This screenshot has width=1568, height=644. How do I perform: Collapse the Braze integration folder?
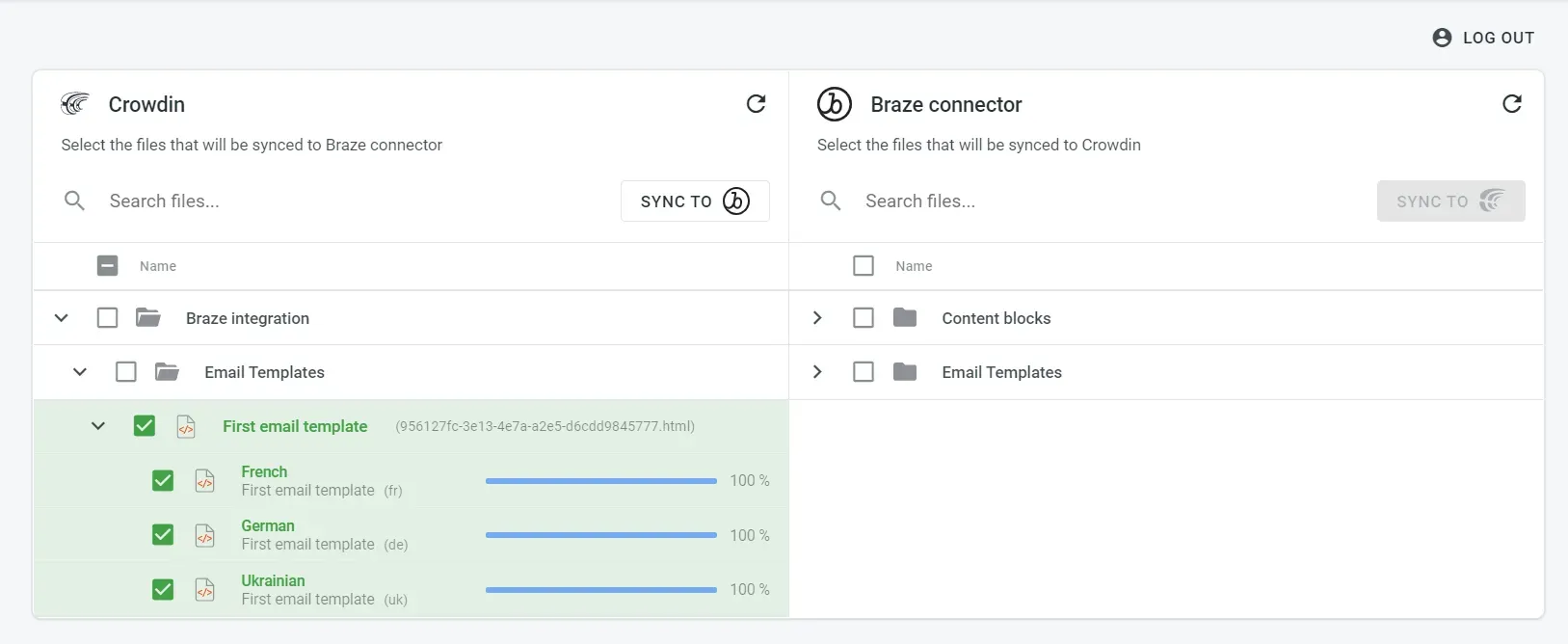tap(61, 317)
